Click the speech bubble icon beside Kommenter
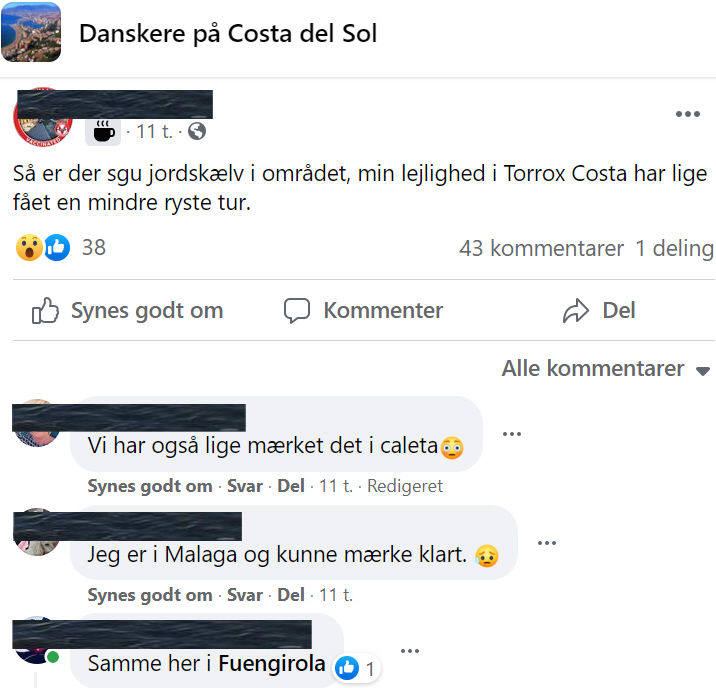Screen dimensions: 716x688 (297, 311)
